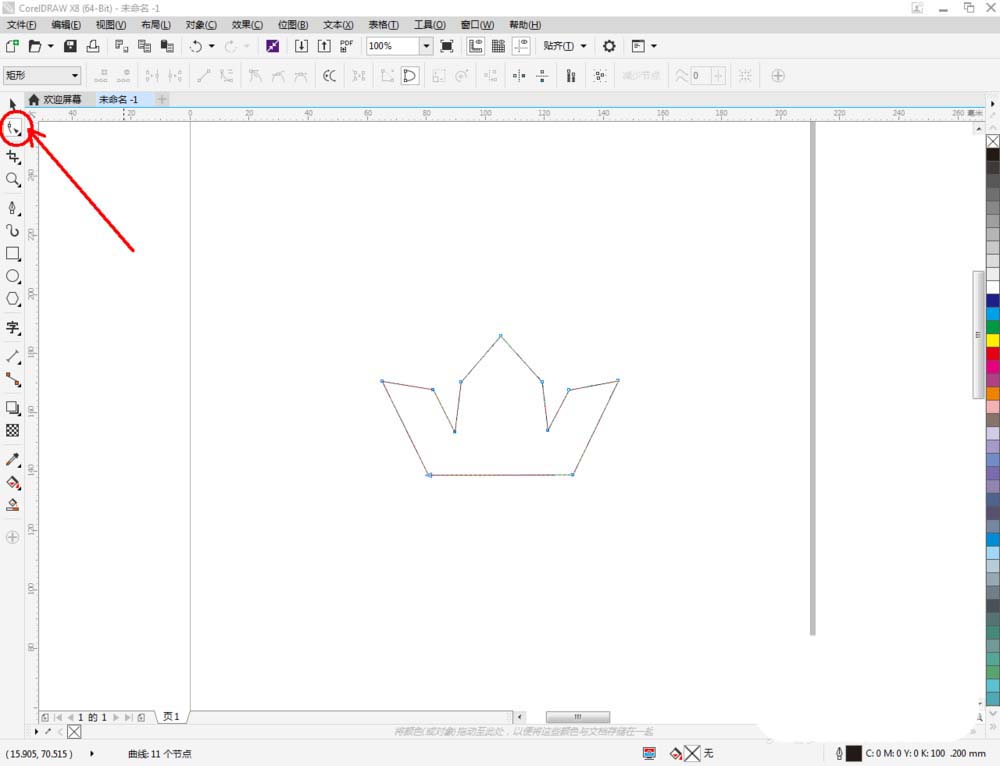
Task: Activate the Zoom magnifier tool
Action: tap(13, 180)
